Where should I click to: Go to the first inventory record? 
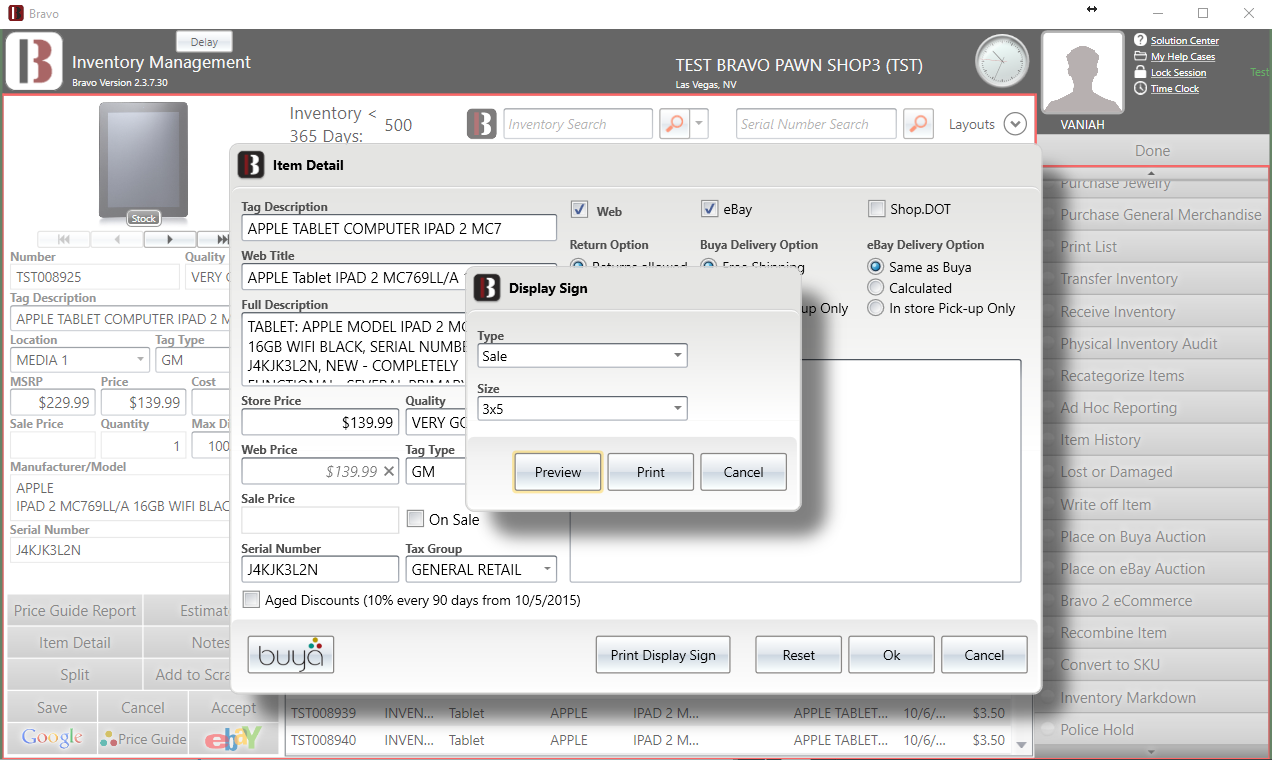[64, 239]
